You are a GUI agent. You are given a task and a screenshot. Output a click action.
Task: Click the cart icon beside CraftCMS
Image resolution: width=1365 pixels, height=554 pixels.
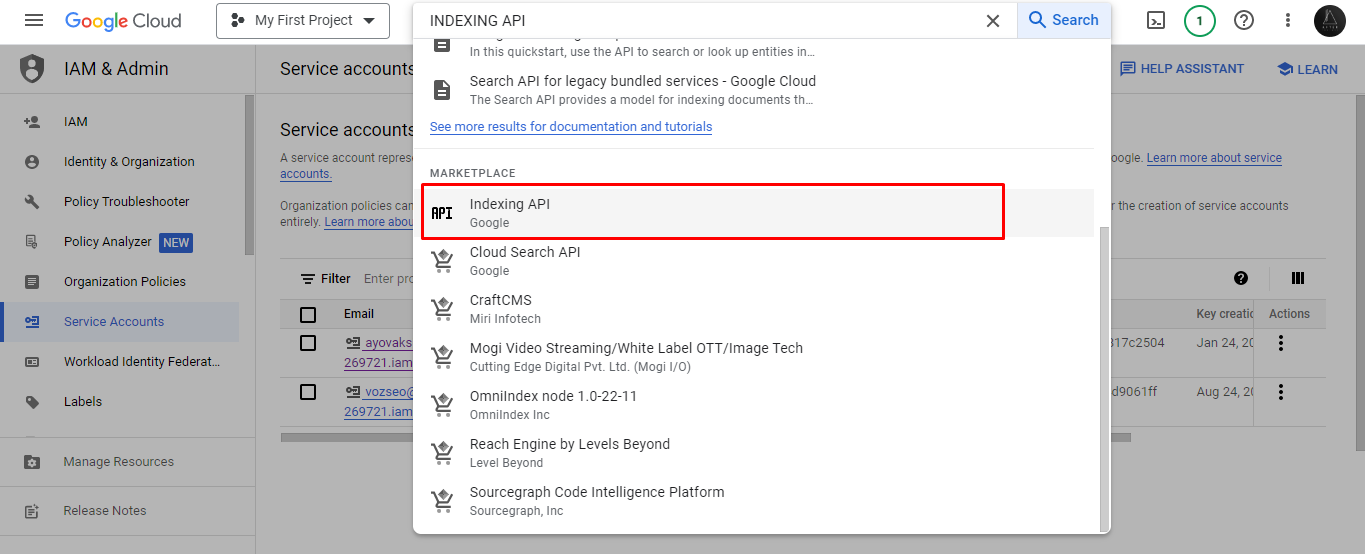442,309
